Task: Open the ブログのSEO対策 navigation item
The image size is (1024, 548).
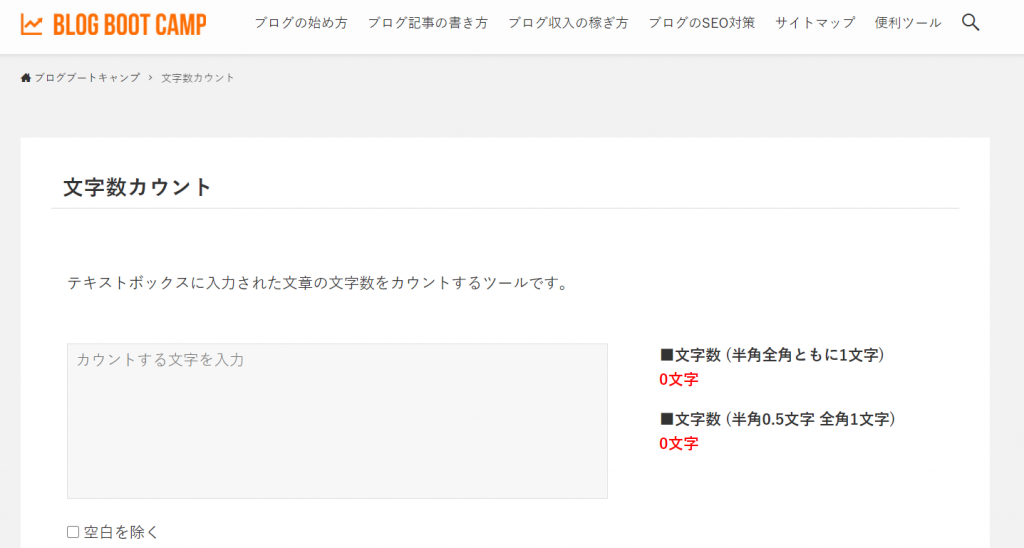Action: [701, 23]
